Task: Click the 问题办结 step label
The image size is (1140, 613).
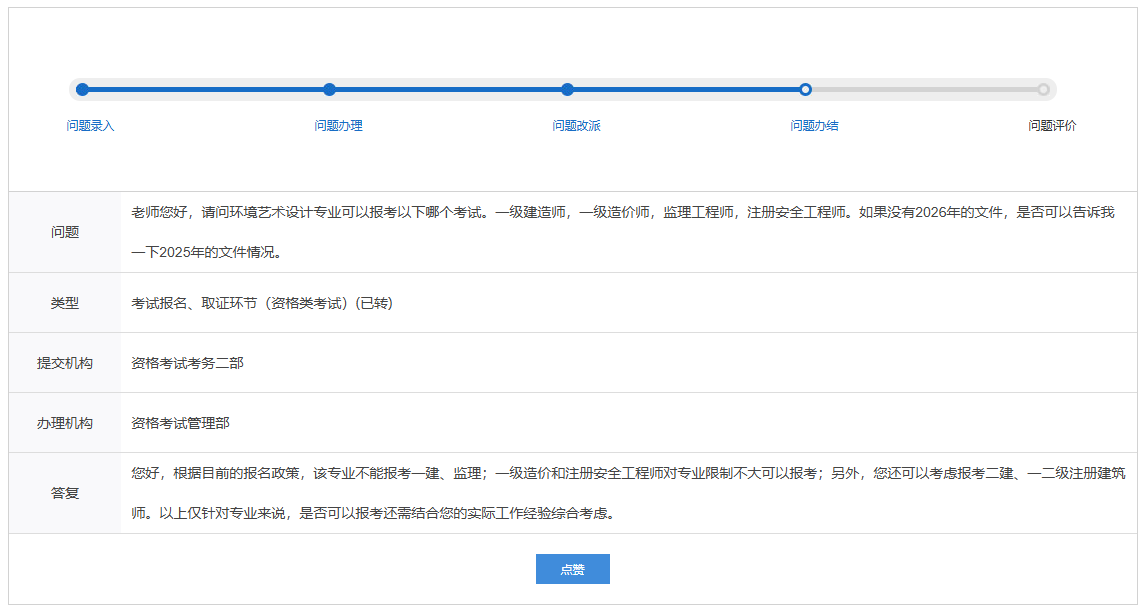Action: click(x=814, y=126)
